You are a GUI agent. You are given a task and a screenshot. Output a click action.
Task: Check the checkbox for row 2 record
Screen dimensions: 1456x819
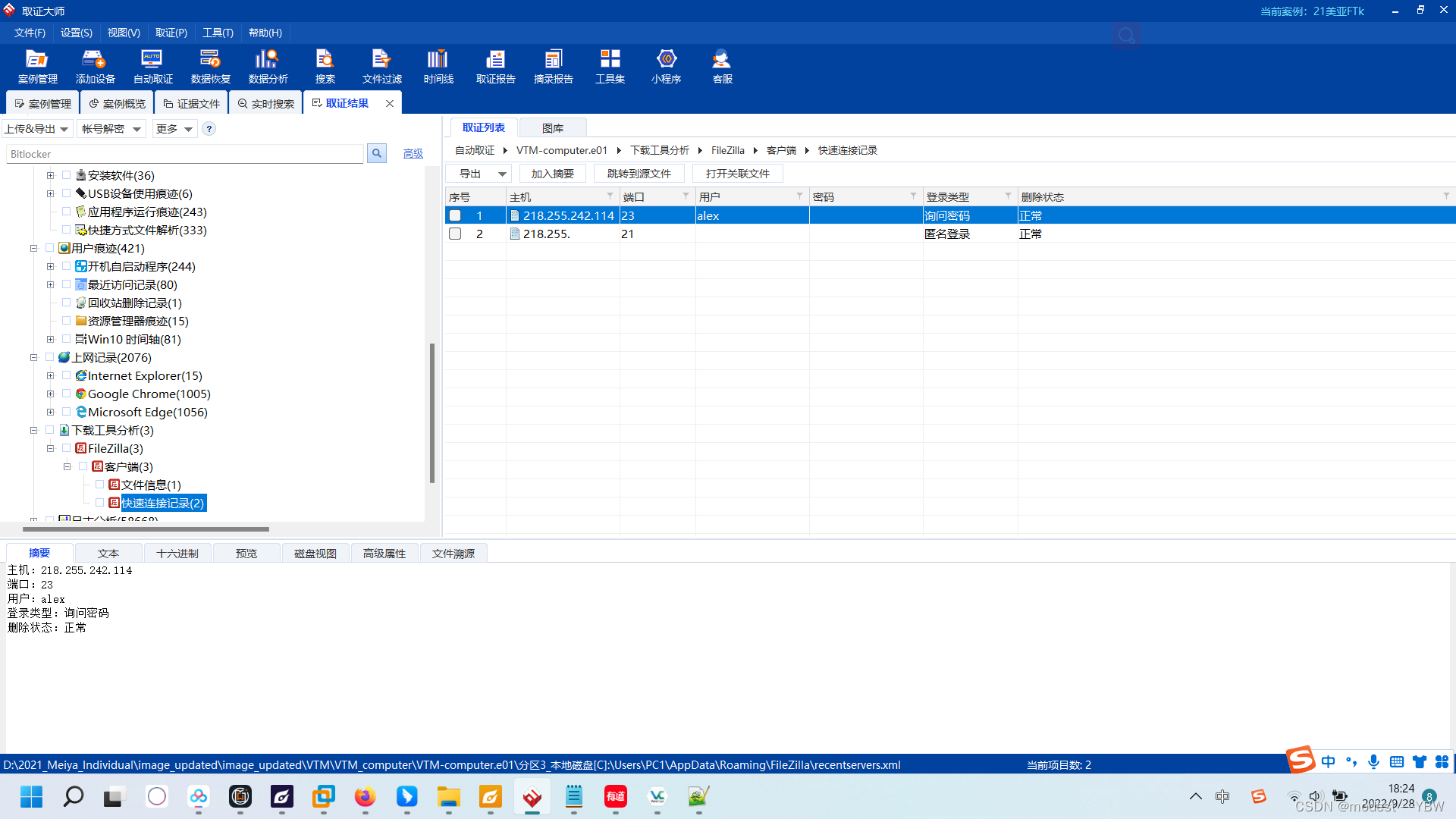(x=455, y=234)
